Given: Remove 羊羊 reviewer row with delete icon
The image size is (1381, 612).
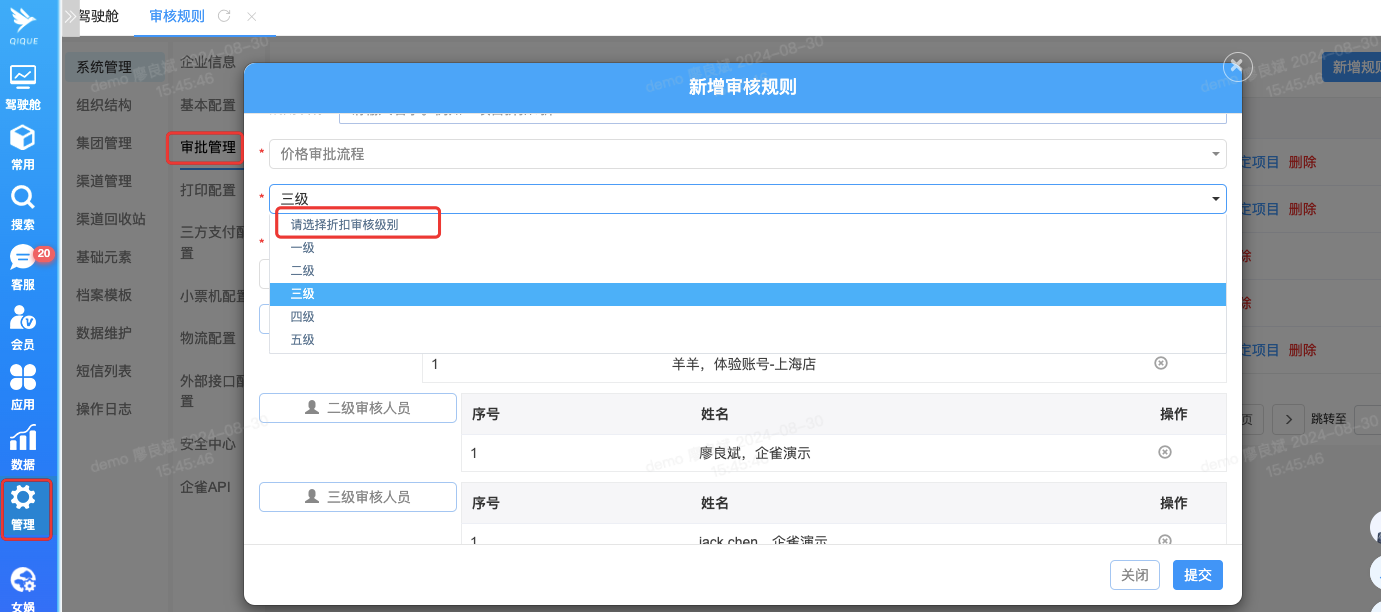Looking at the screenshot, I should 1161,364.
